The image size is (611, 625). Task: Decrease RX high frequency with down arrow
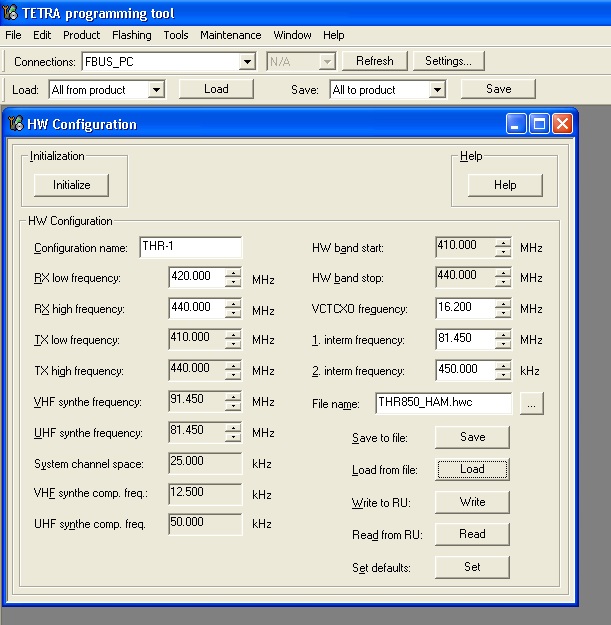click(233, 313)
